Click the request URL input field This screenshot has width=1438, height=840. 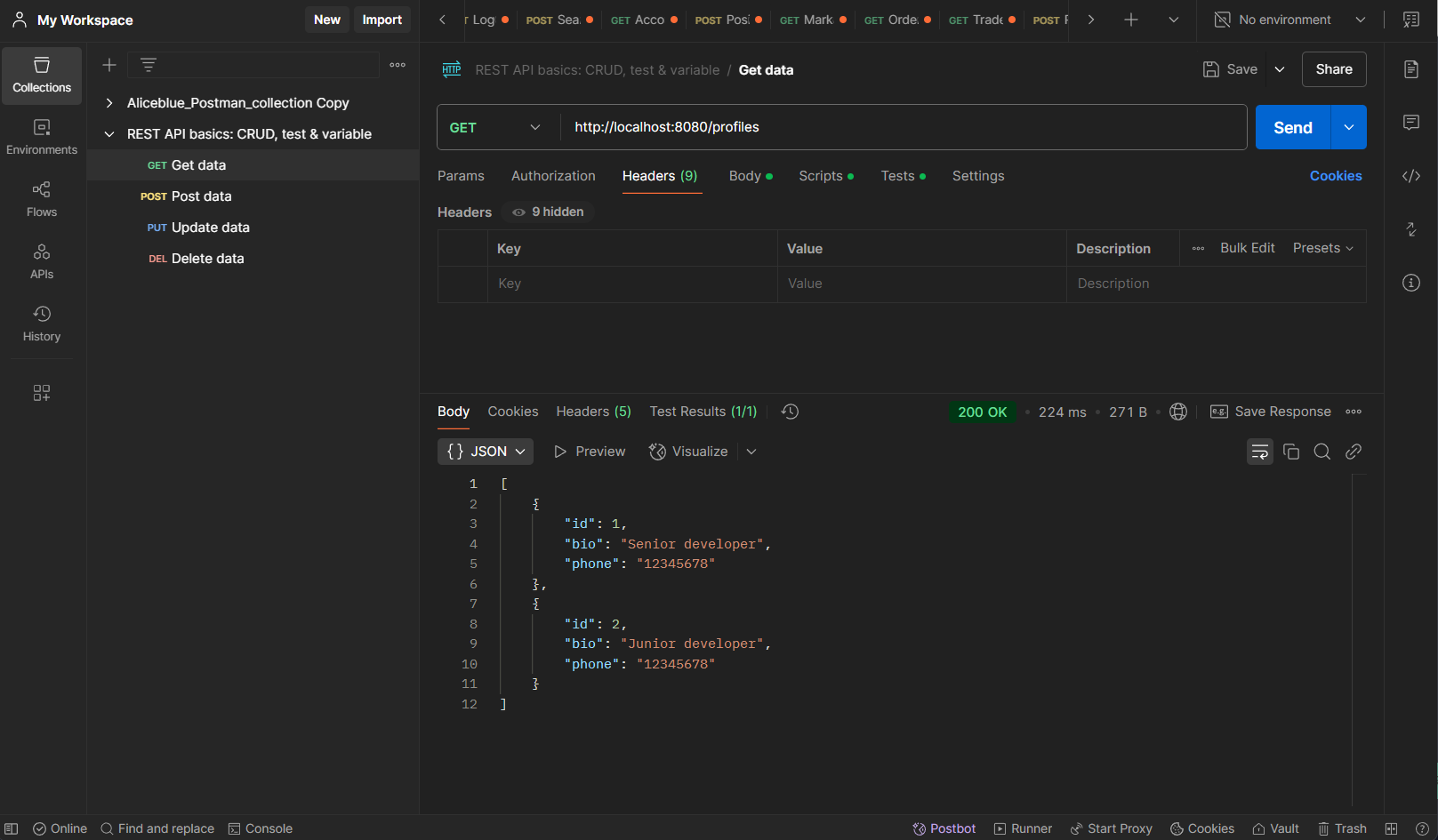pos(903,127)
